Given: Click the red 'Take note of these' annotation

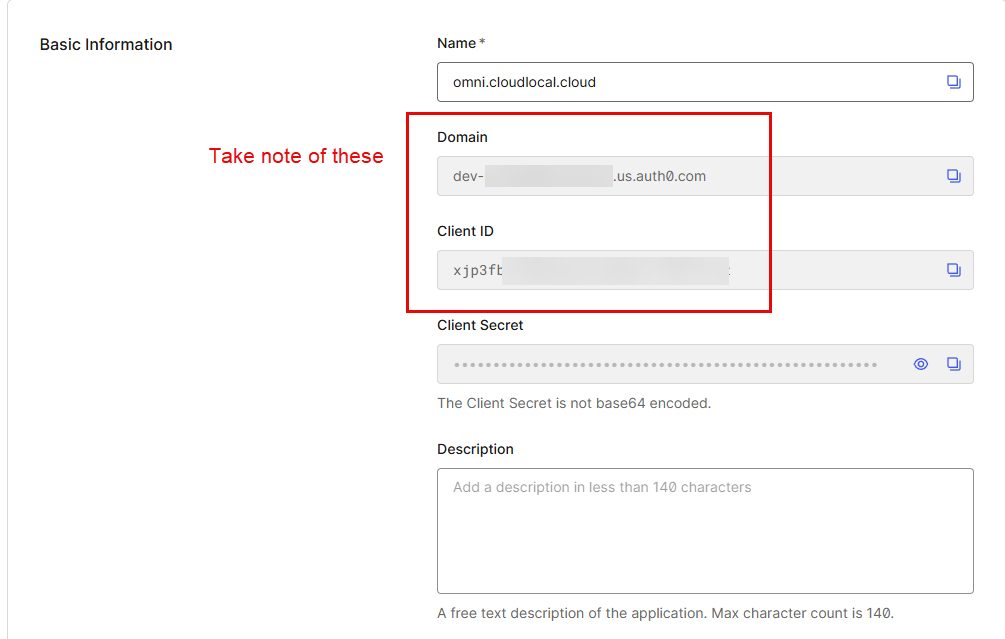Looking at the screenshot, I should tap(296, 156).
